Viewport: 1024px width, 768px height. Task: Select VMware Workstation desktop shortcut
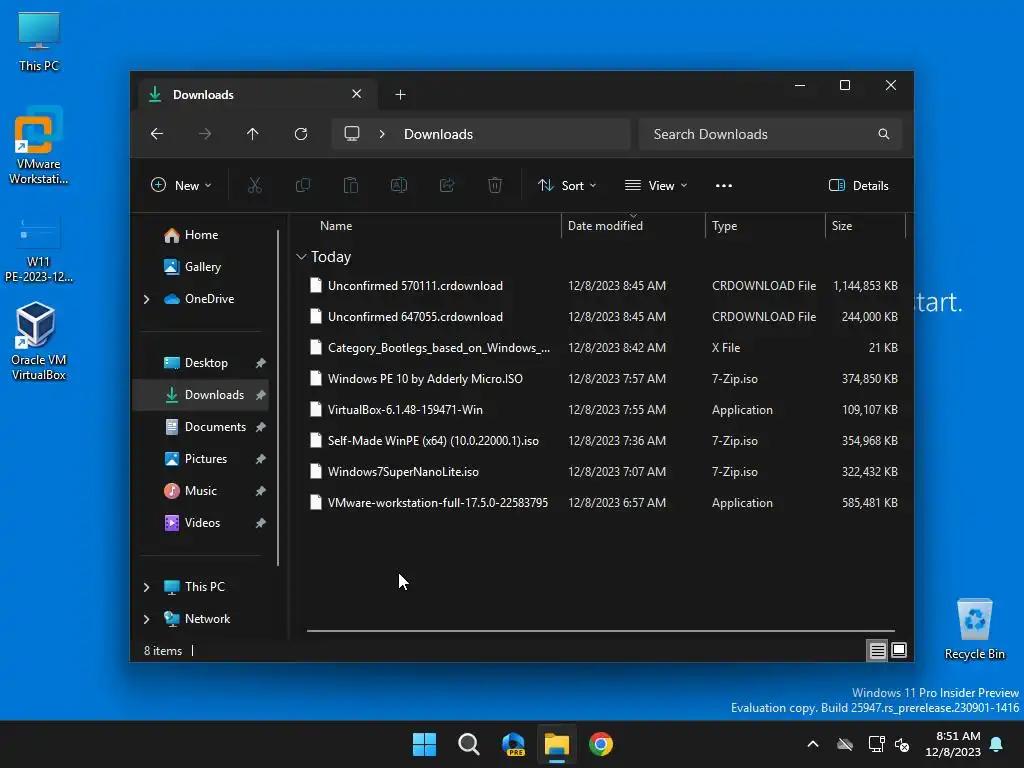coord(39,146)
